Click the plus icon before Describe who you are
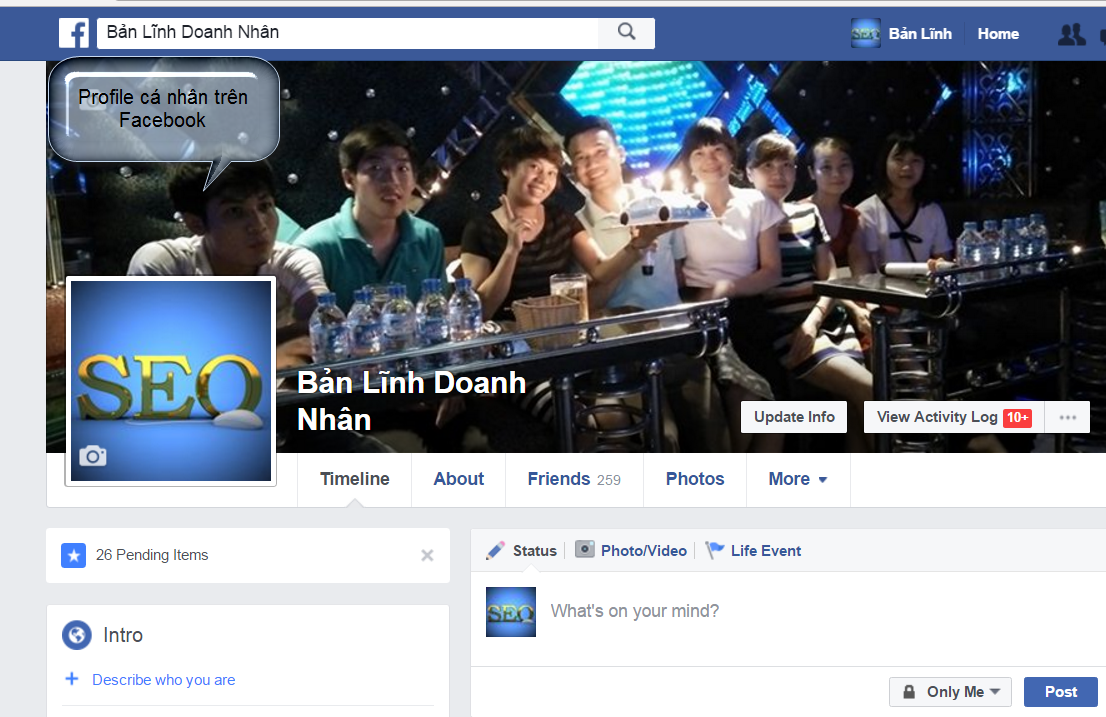 [x=72, y=679]
